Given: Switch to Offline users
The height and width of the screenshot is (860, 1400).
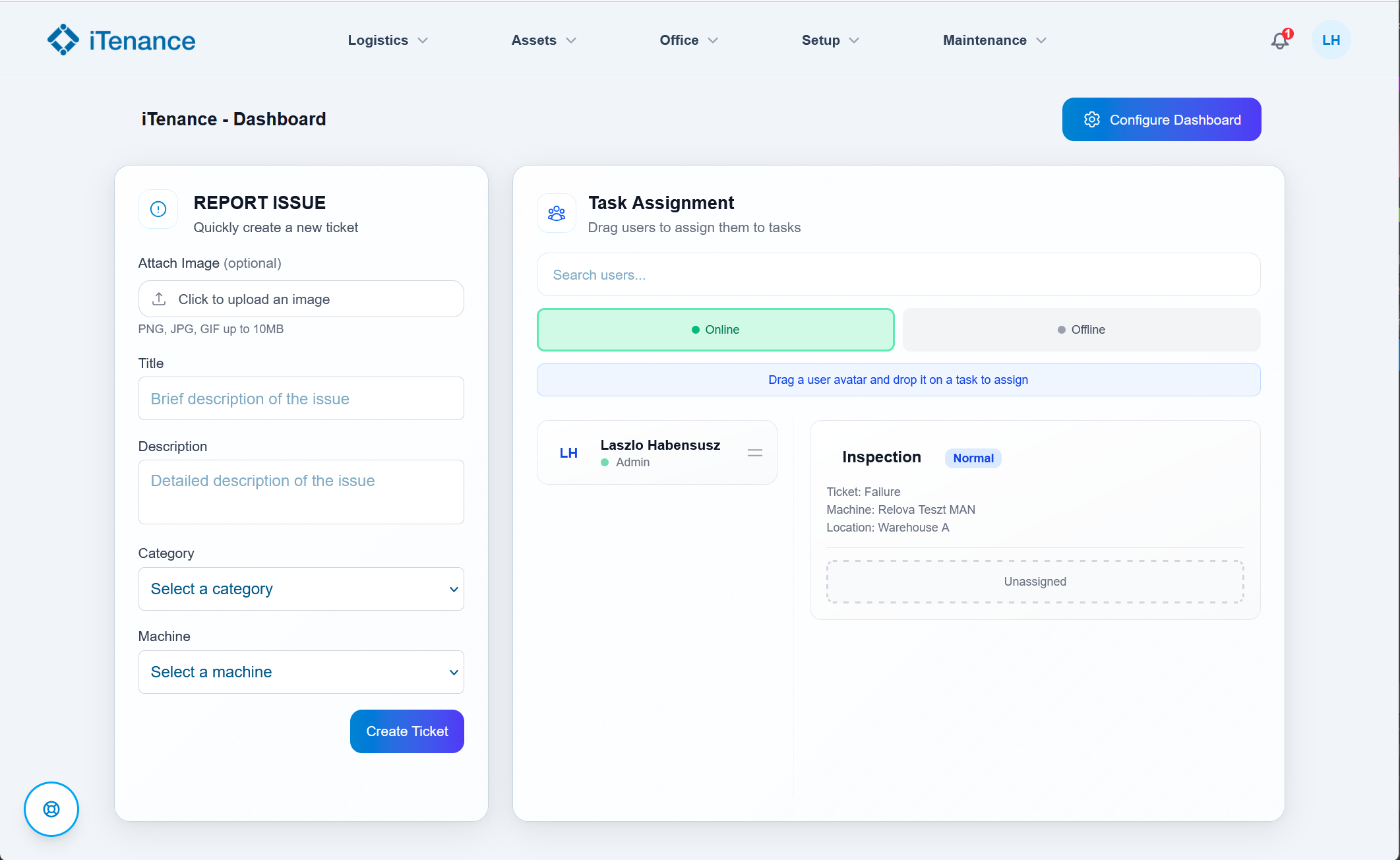Looking at the screenshot, I should click(1080, 329).
